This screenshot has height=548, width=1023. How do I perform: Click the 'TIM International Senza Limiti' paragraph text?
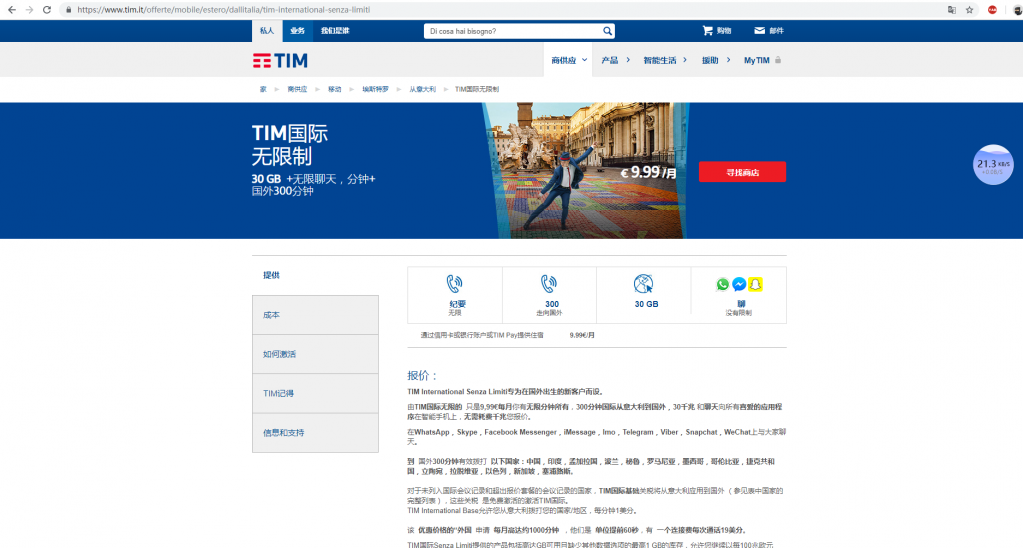[506, 392]
